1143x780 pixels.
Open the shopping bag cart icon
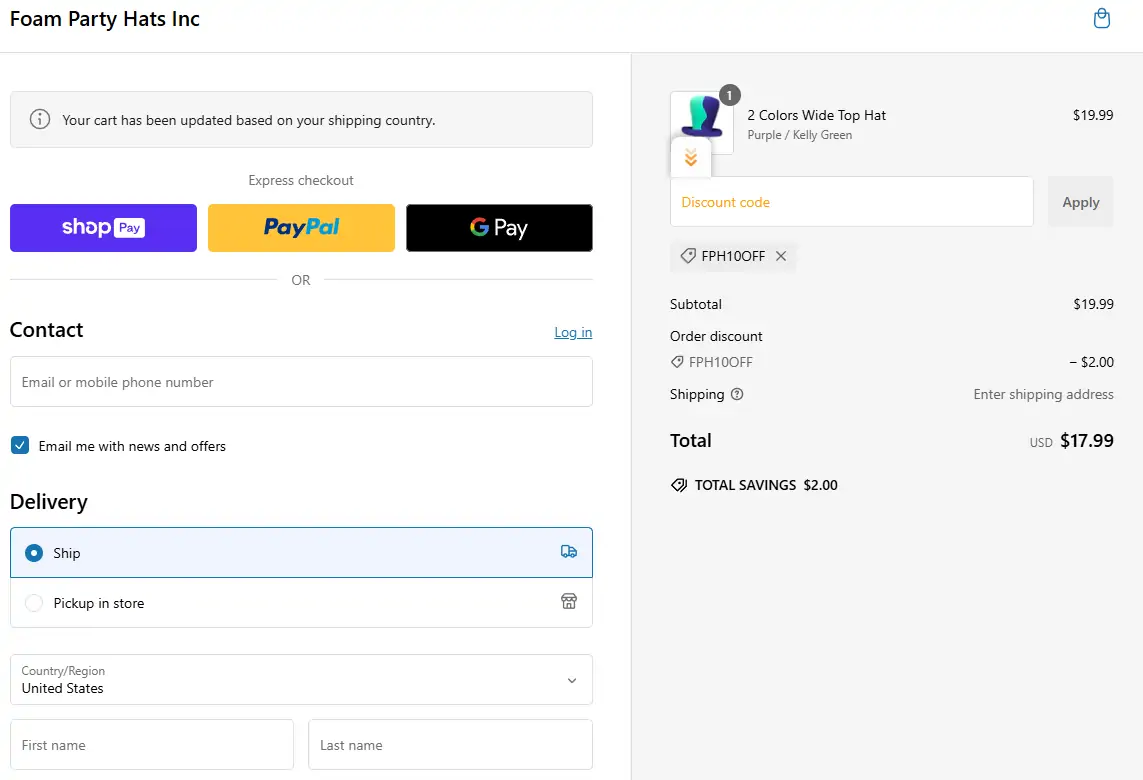click(x=1101, y=19)
